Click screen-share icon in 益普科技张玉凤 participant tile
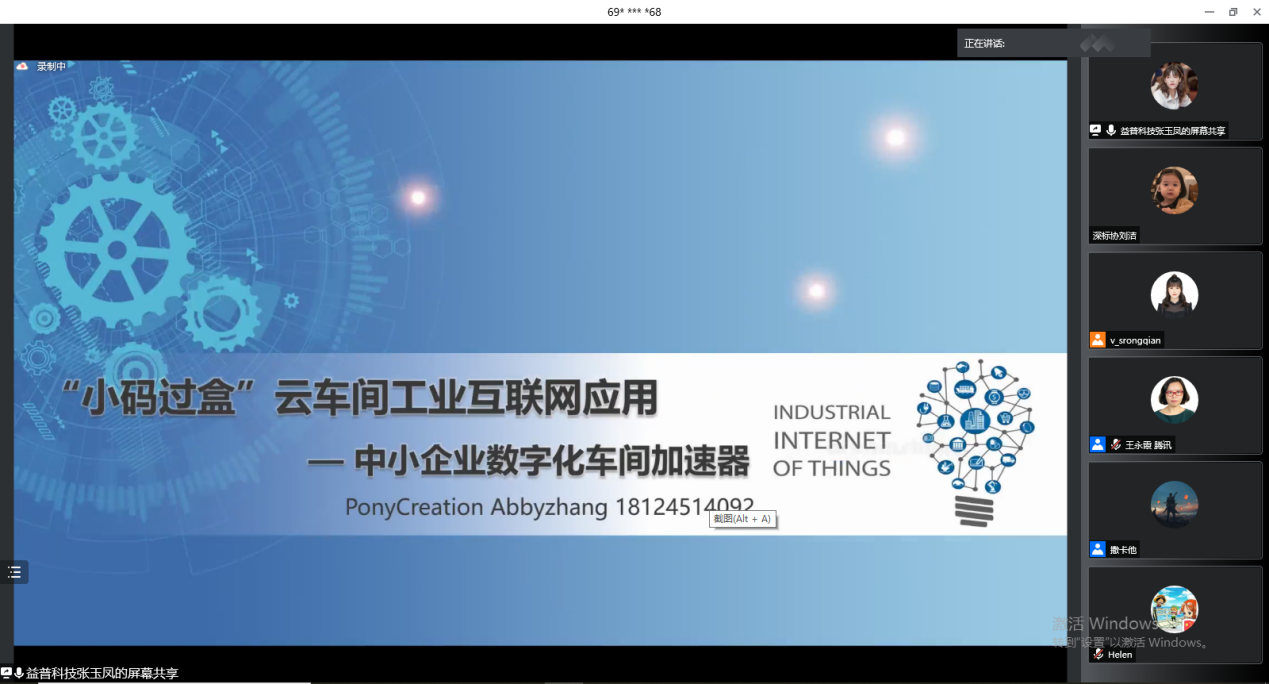This screenshot has width=1269, height=684. coord(1096,131)
